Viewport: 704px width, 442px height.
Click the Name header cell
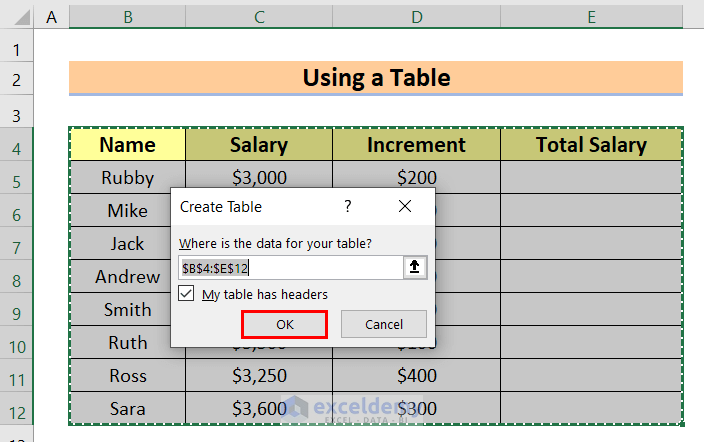(128, 145)
